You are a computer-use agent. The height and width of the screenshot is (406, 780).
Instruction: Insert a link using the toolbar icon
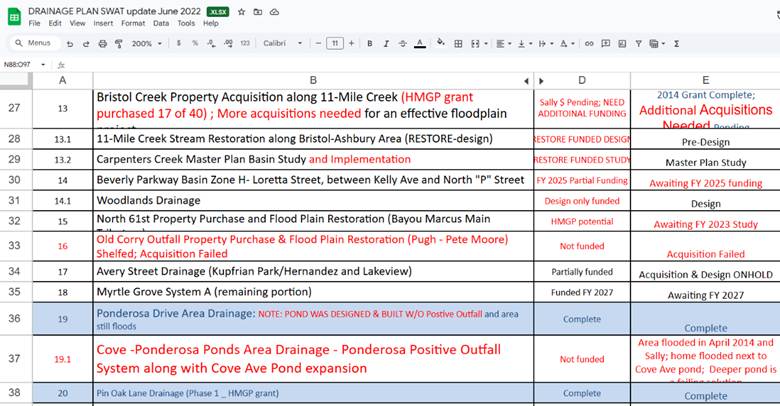coord(590,44)
